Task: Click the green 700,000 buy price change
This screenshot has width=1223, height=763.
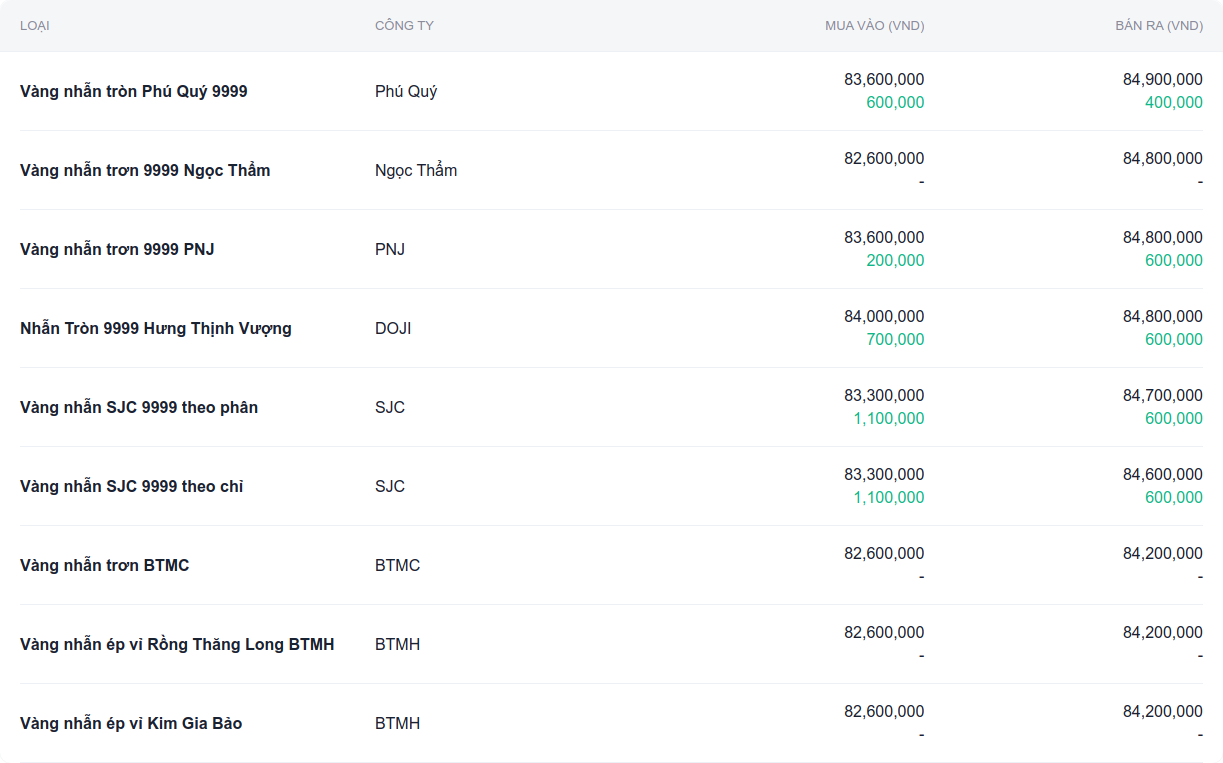Action: [895, 340]
